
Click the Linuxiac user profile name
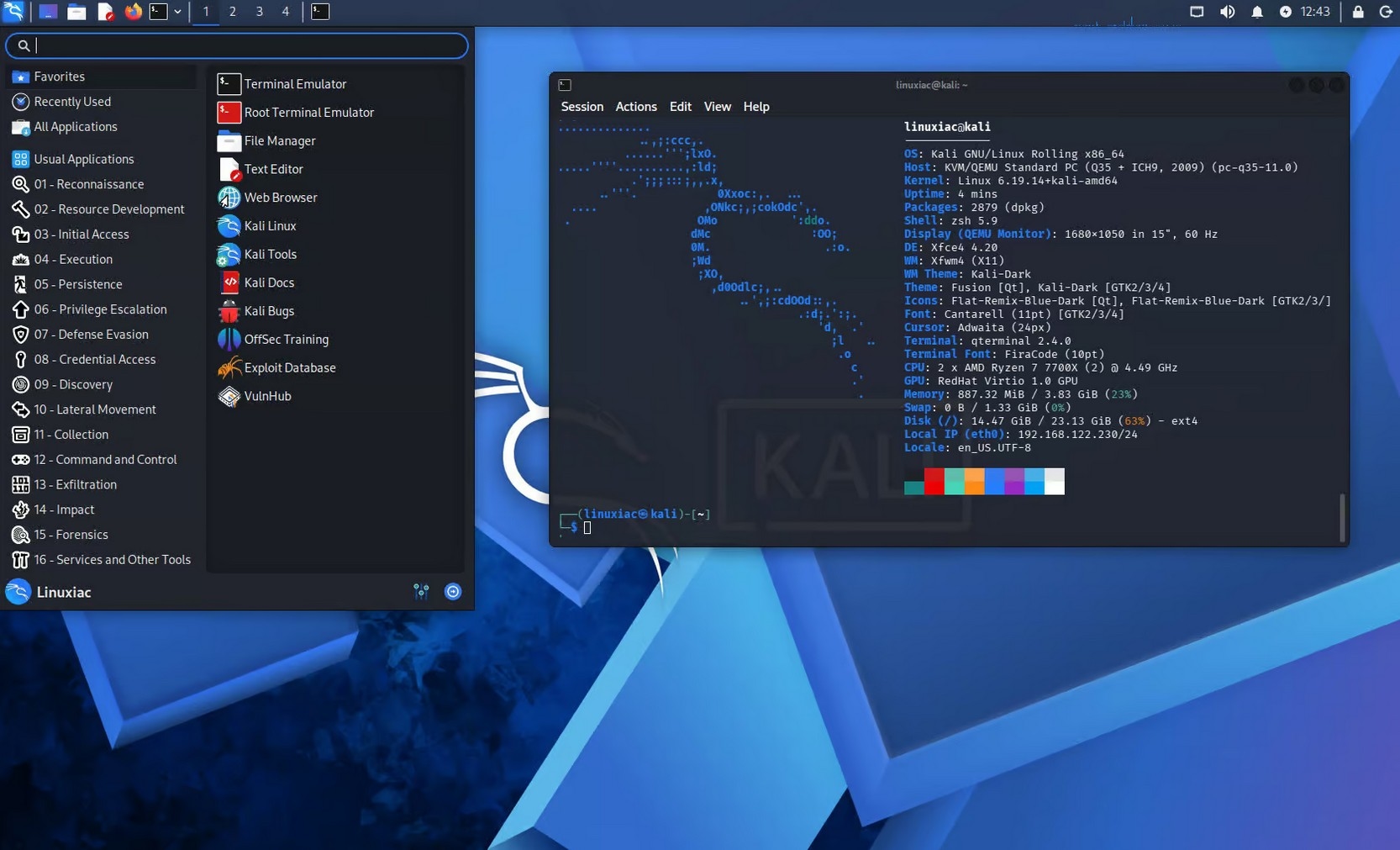[64, 593]
